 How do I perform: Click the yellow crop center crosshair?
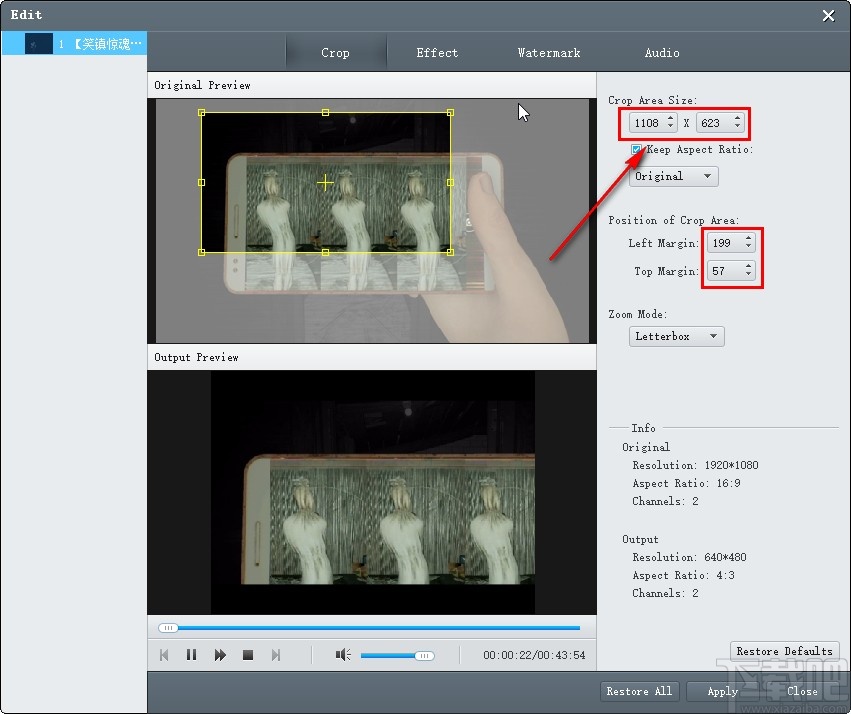[325, 183]
